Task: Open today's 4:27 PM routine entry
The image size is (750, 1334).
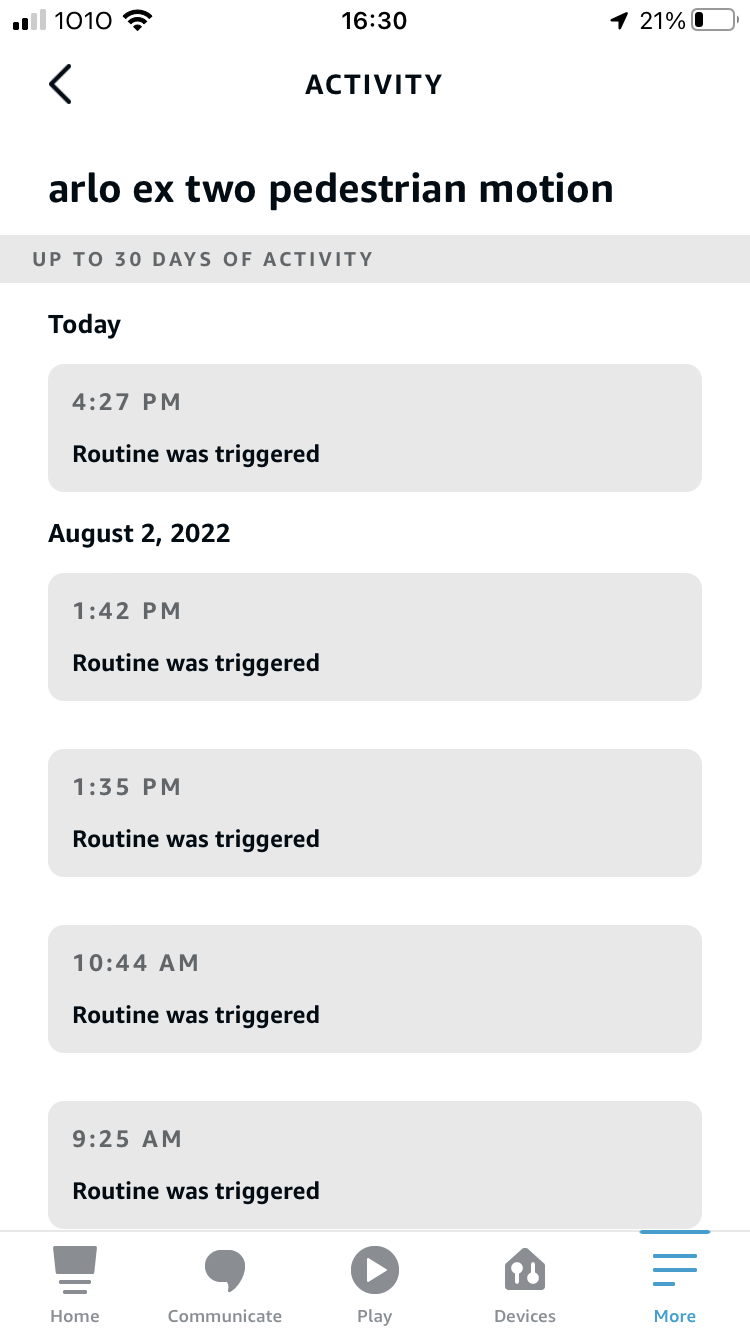Action: pos(375,428)
